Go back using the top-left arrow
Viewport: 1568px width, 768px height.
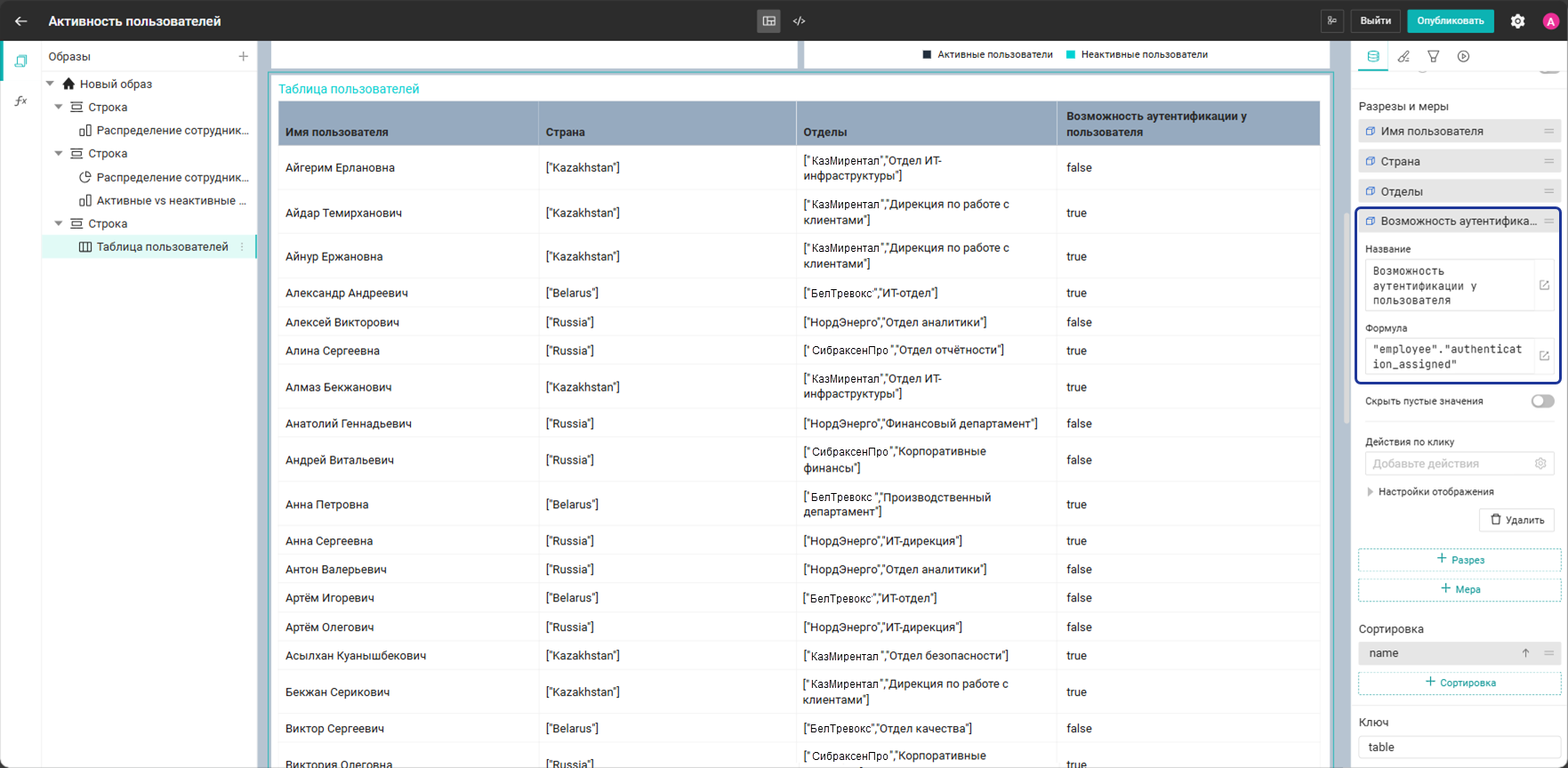tap(21, 20)
